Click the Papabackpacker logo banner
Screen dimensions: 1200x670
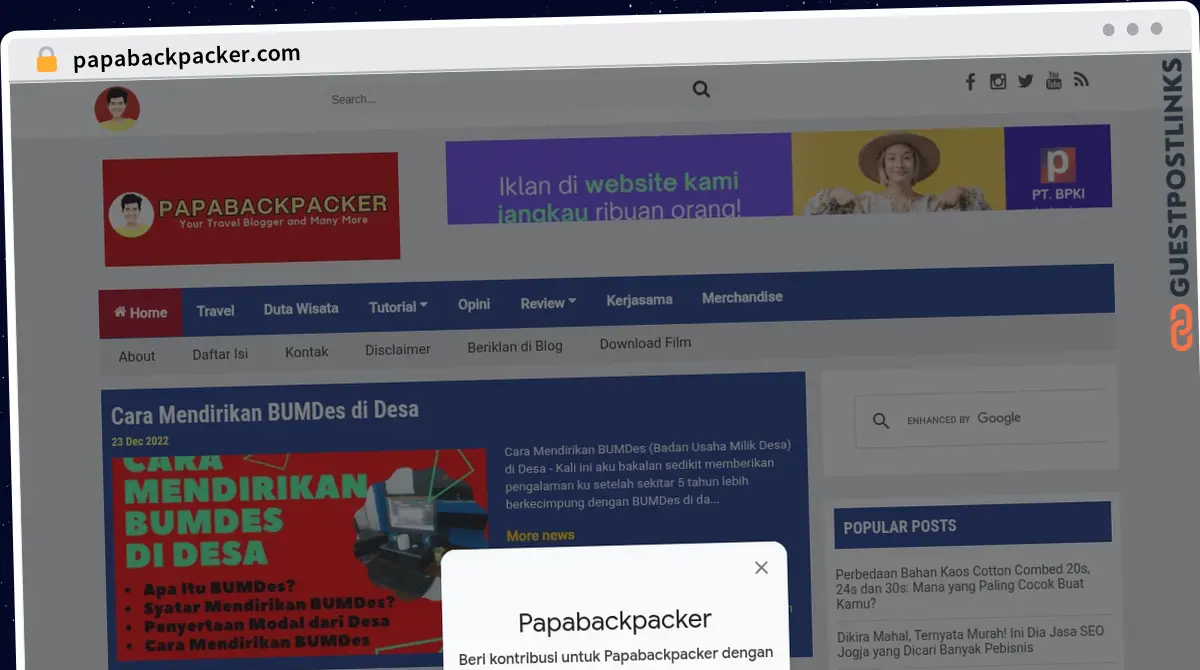pyautogui.click(x=251, y=209)
